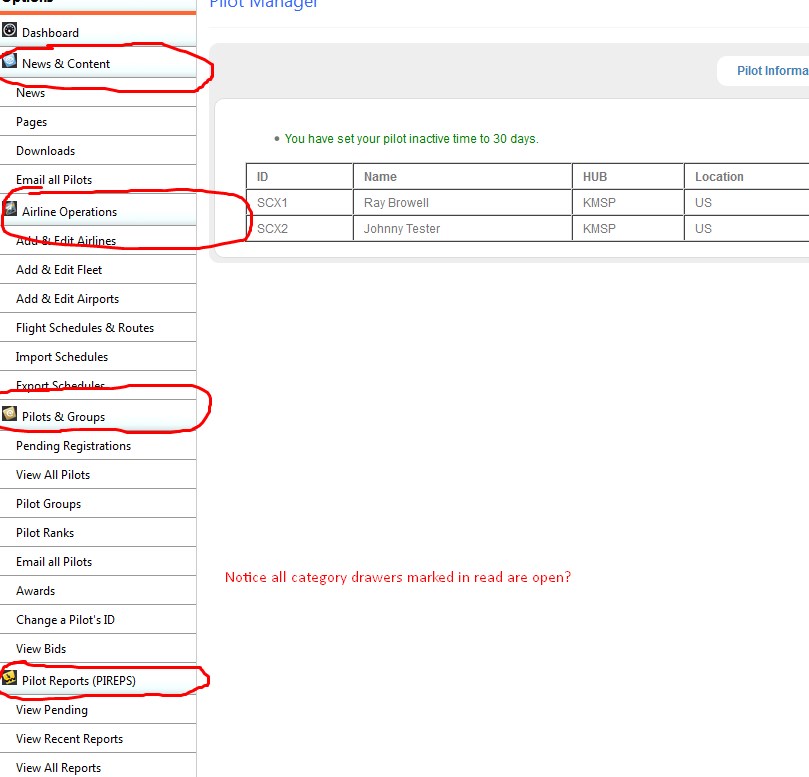The width and height of the screenshot is (809, 777).
Task: Open the Downloads menu item
Action: pos(98,151)
